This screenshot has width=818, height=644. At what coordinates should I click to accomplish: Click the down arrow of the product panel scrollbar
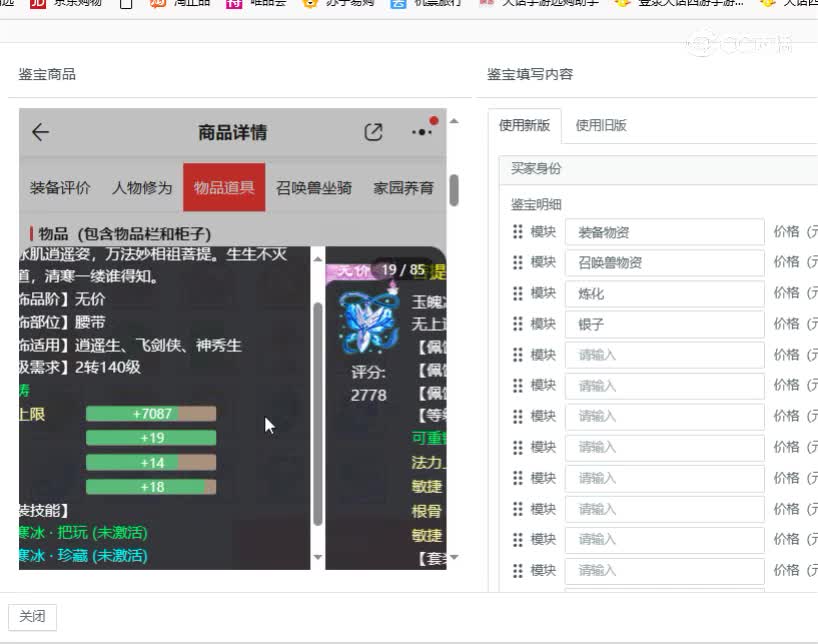click(454, 557)
